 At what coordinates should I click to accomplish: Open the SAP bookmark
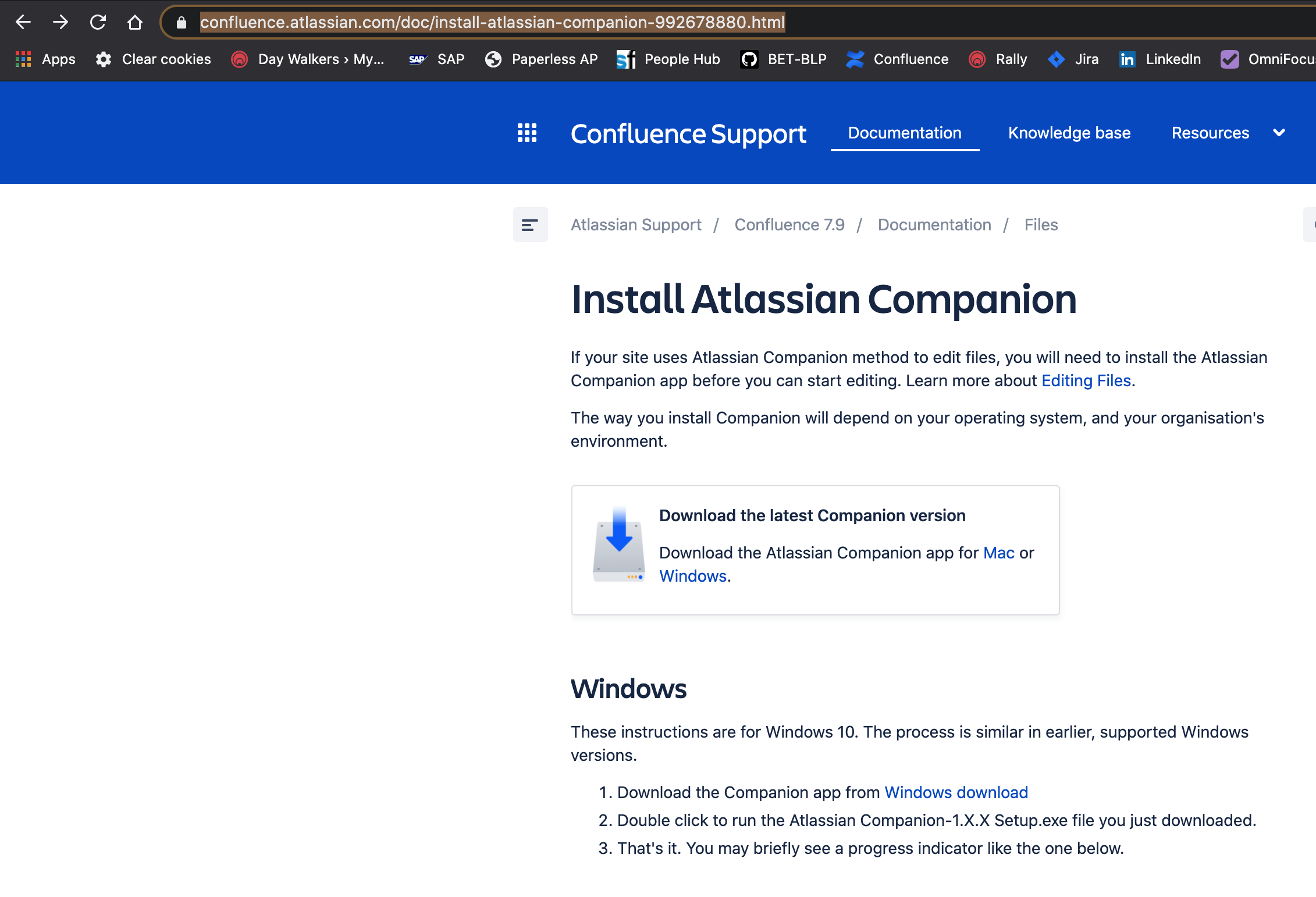437,59
